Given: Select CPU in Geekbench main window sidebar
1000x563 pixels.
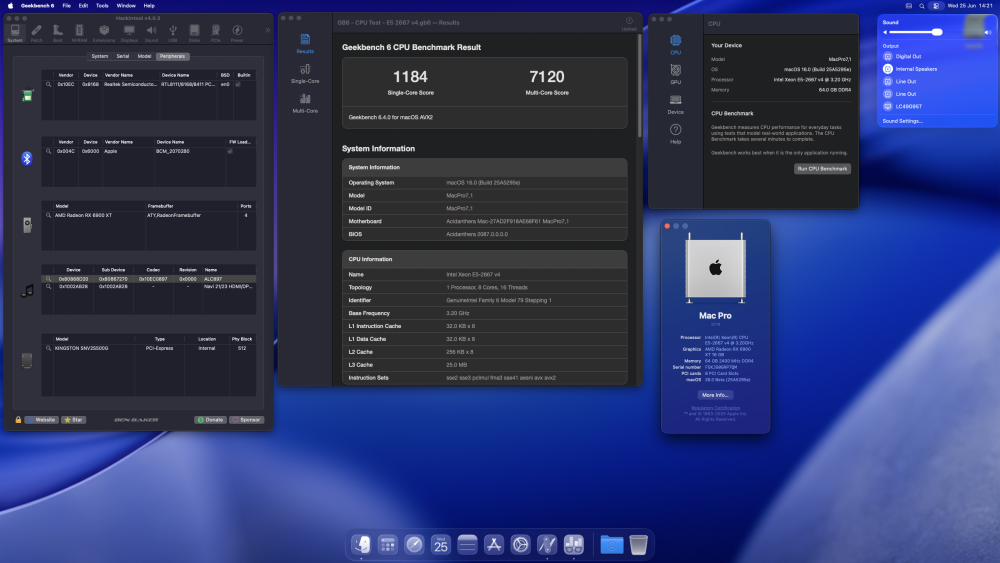Looking at the screenshot, I should tap(675, 45).
